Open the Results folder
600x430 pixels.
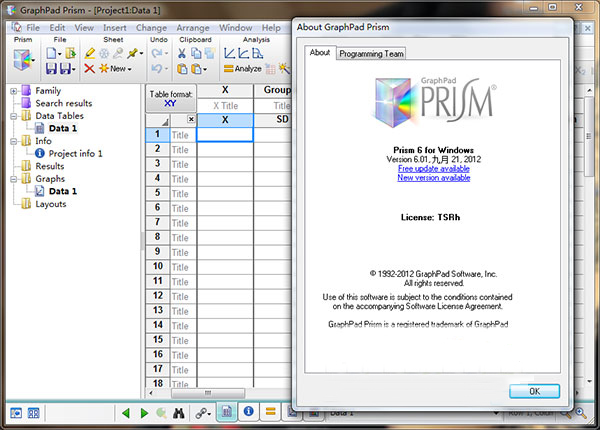pos(50,166)
